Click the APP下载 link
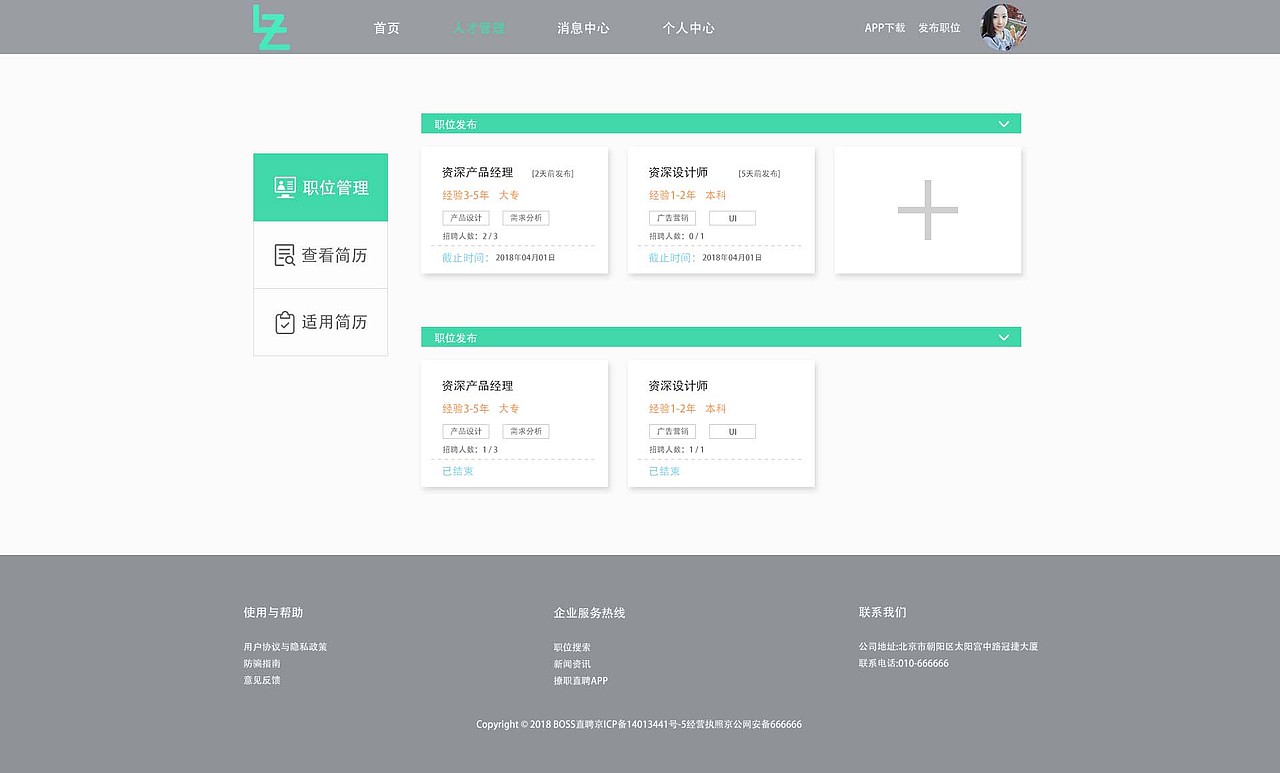This screenshot has width=1280, height=773. click(x=884, y=28)
